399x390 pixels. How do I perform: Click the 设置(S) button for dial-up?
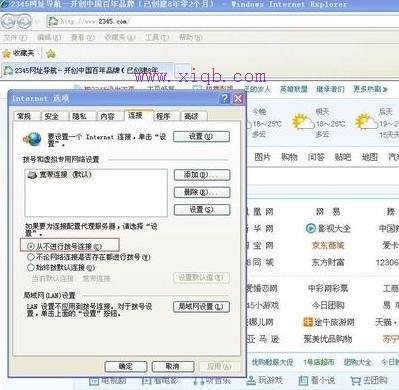tap(202, 210)
